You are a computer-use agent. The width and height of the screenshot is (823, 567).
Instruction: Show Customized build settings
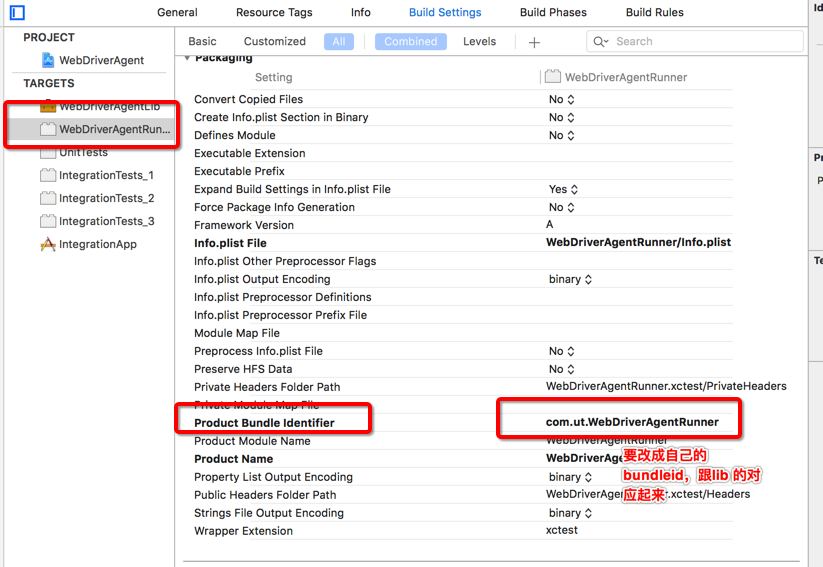pyautogui.click(x=275, y=41)
